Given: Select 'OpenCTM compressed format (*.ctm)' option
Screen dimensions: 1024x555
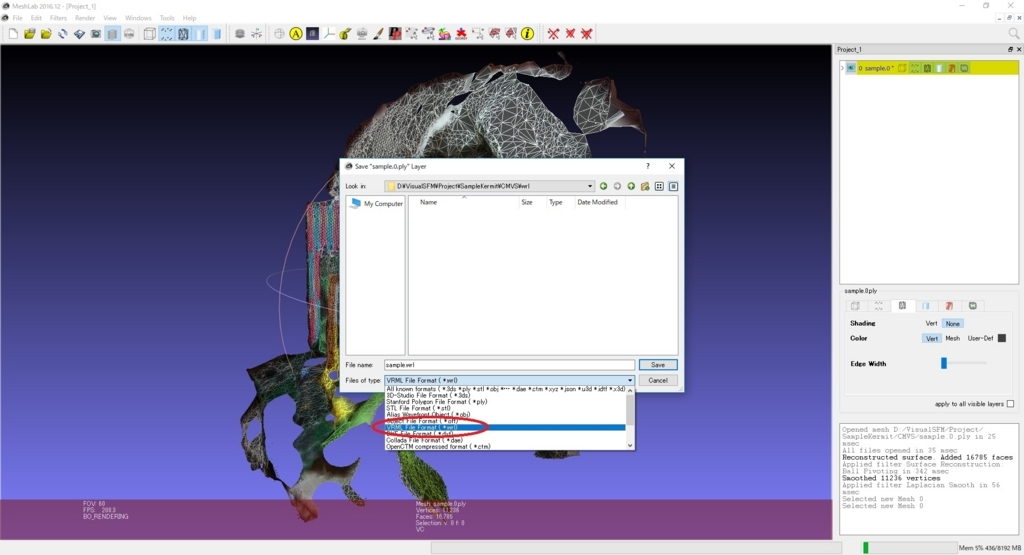Looking at the screenshot, I should [x=505, y=447].
